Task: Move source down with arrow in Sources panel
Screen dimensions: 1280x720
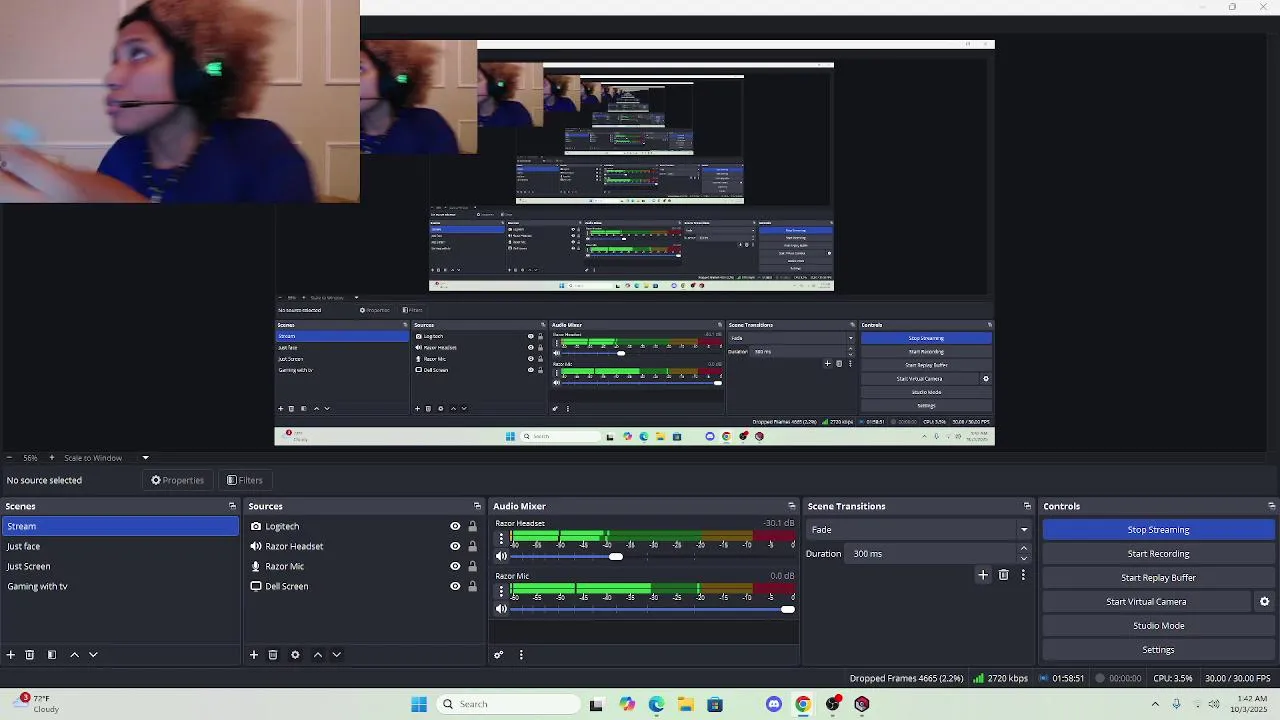Action: pyautogui.click(x=336, y=655)
